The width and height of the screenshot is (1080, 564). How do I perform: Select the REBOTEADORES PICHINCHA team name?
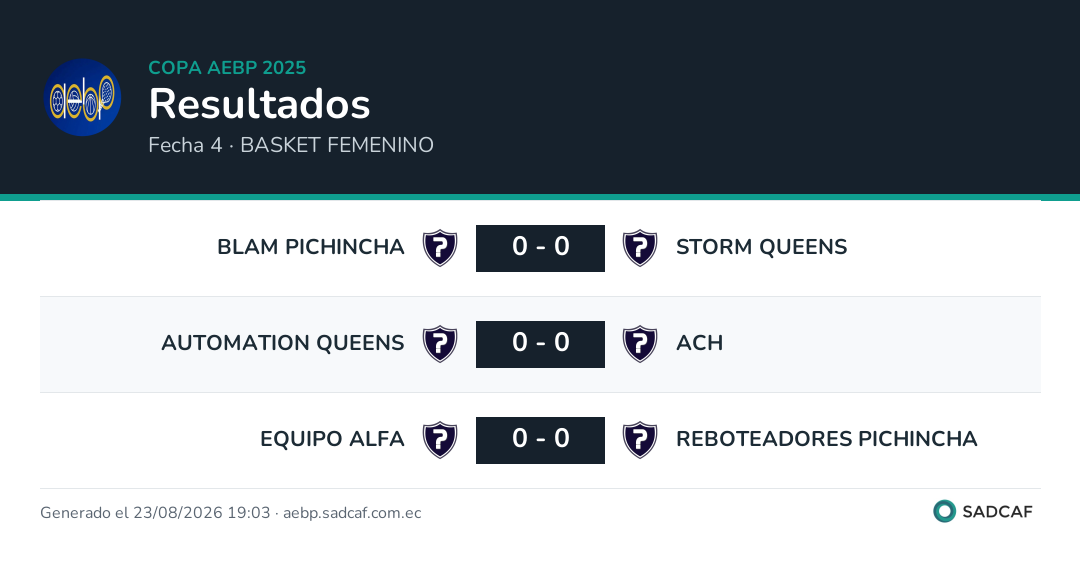(827, 439)
